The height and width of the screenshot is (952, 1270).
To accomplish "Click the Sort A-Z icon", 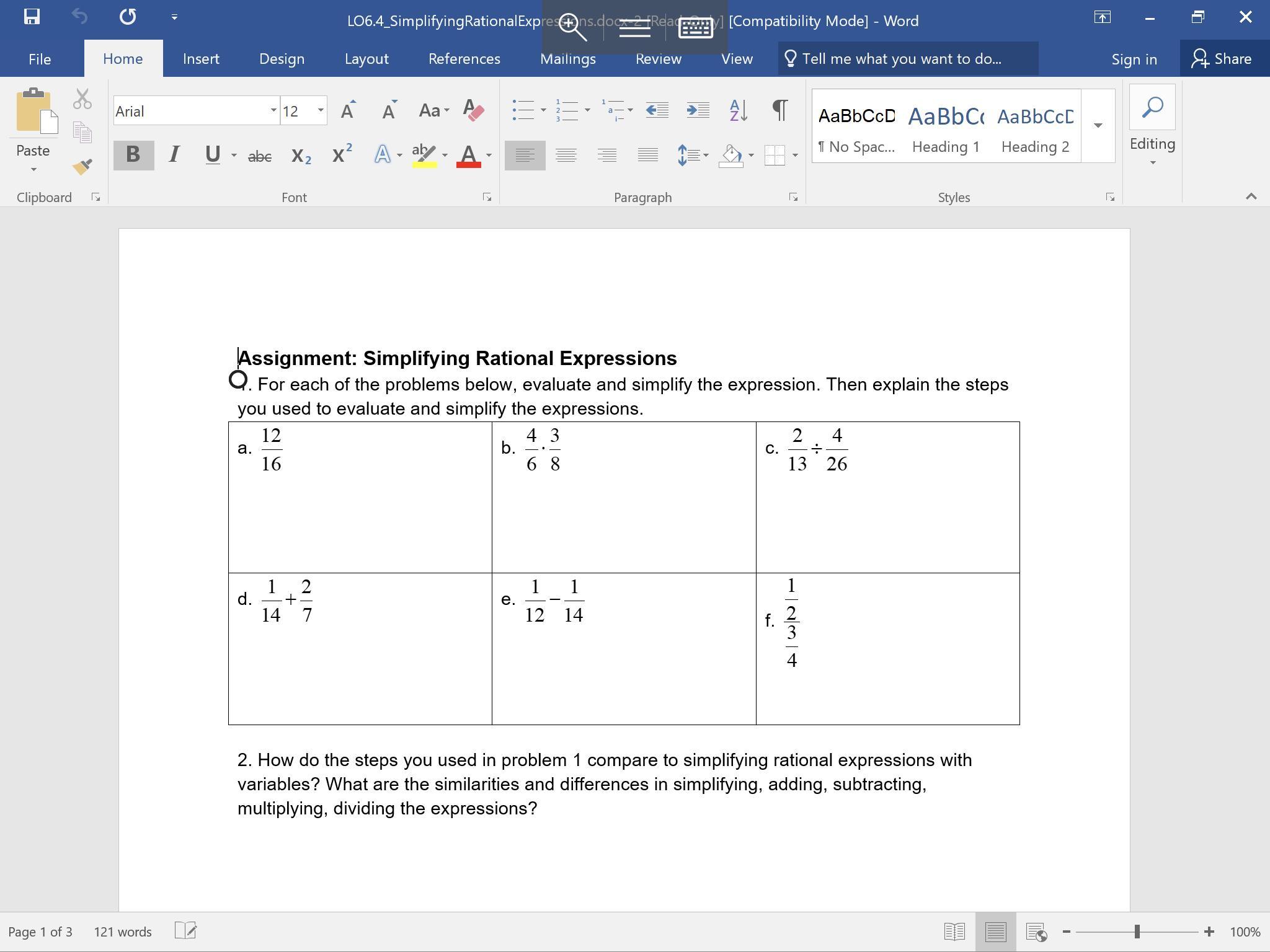I will point(738,111).
